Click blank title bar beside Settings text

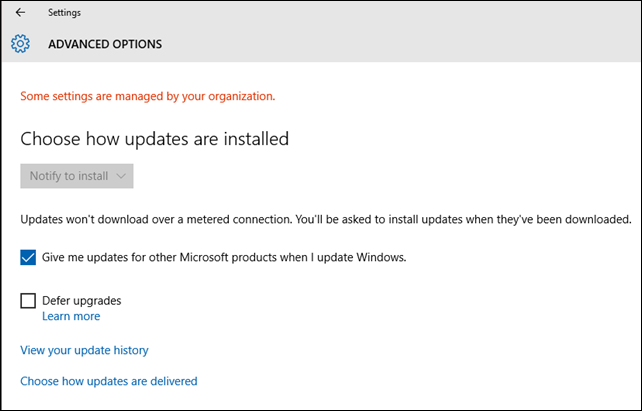(x=360, y=13)
